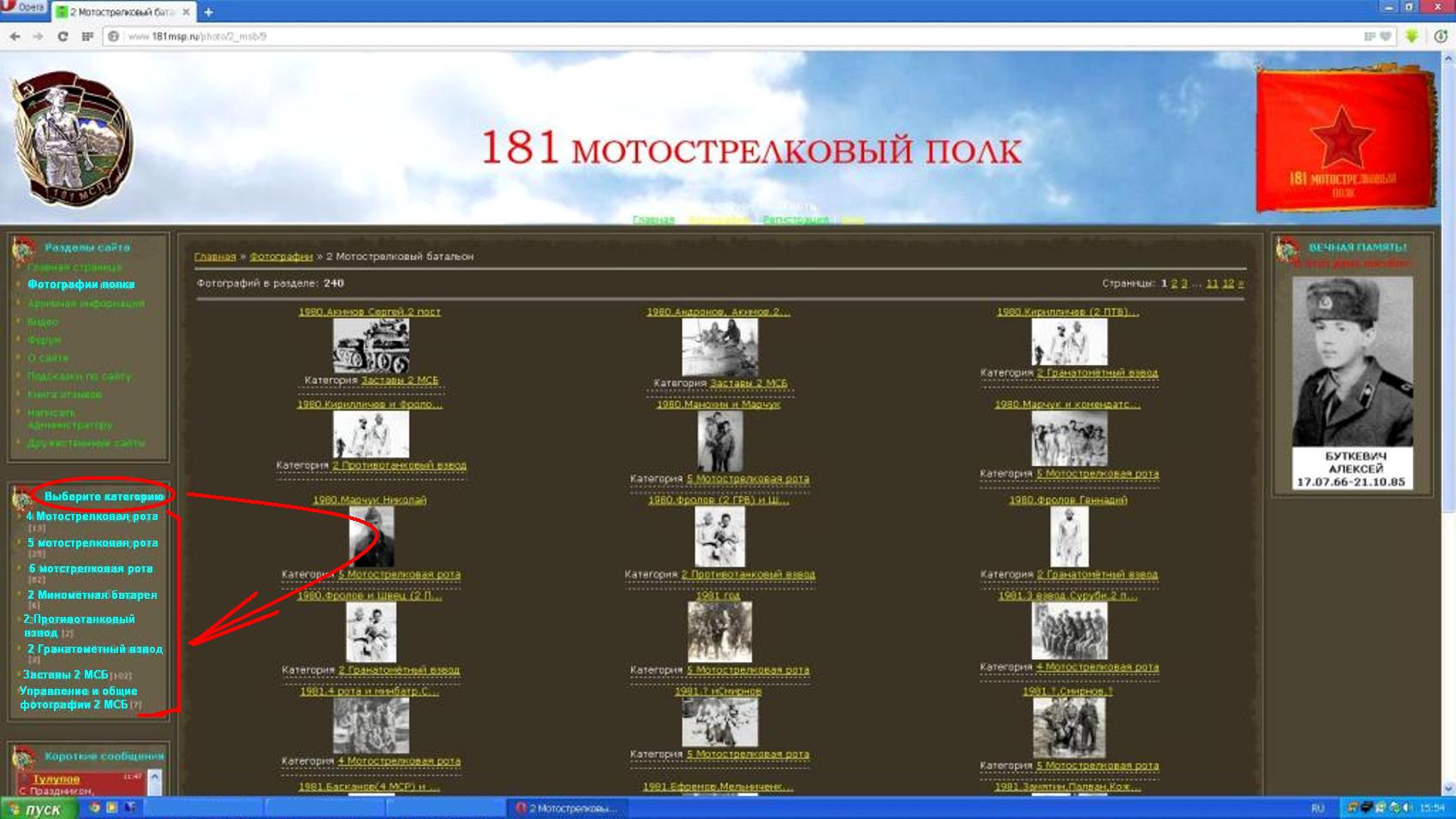
Task: Go to page 11 of photos
Action: pyautogui.click(x=1212, y=284)
